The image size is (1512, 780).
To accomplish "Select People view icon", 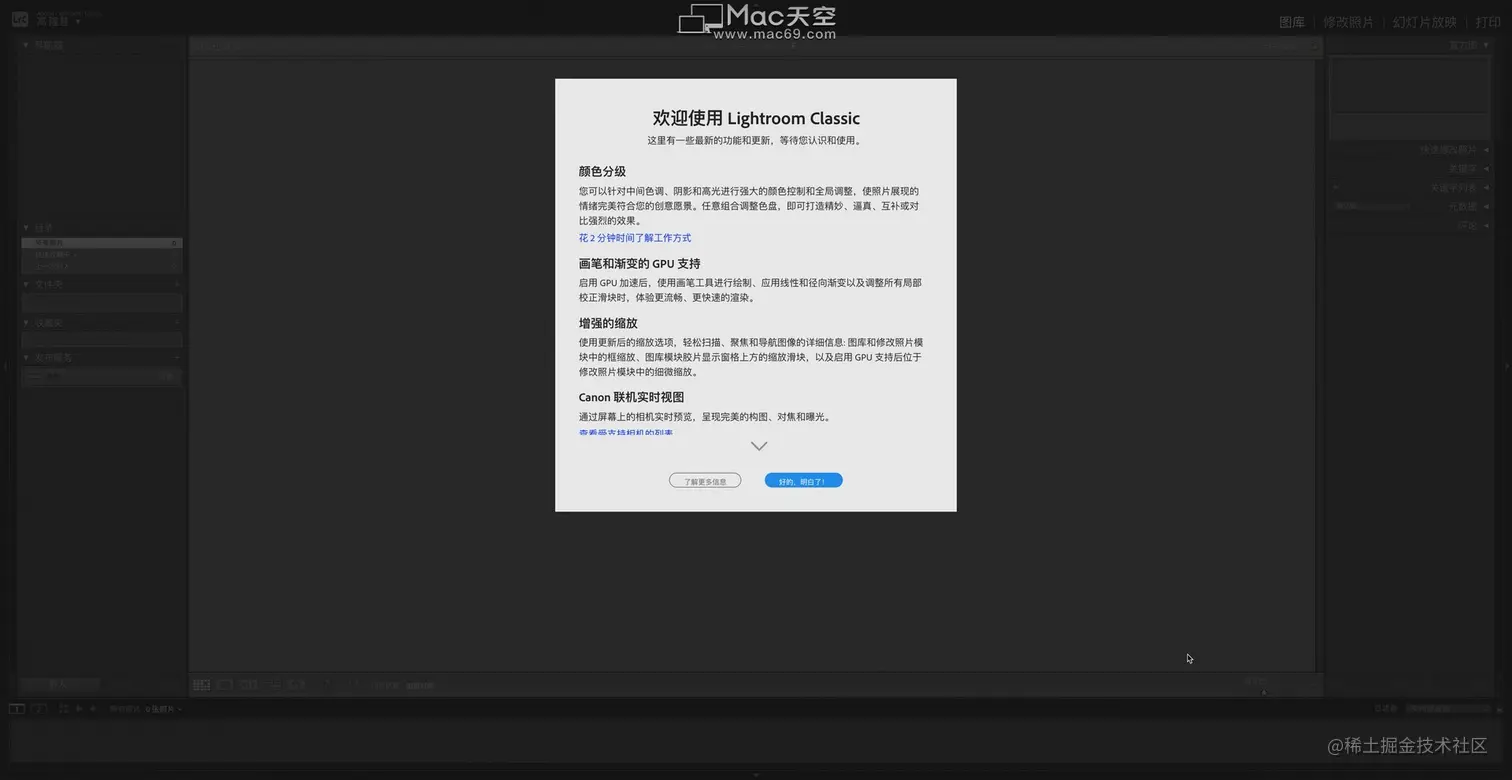I will point(297,685).
